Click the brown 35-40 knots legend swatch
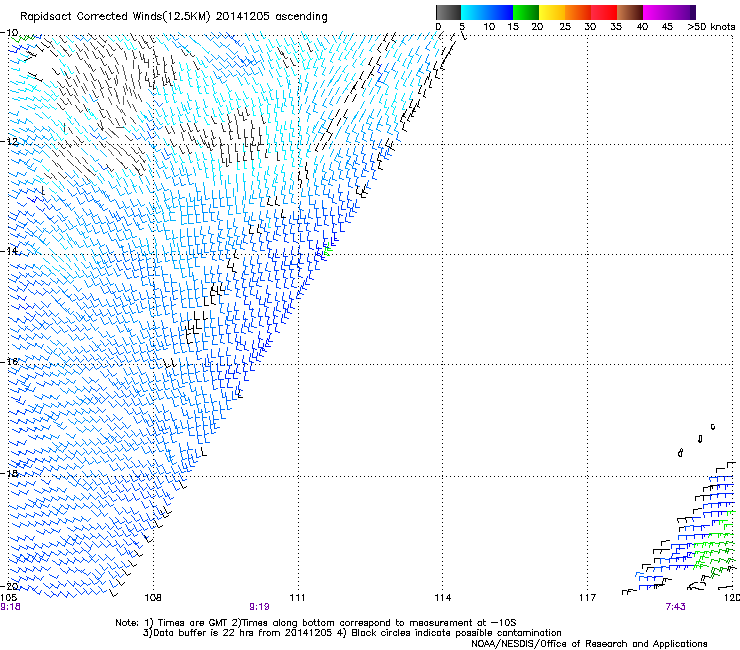The image size is (740, 650). click(630, 12)
